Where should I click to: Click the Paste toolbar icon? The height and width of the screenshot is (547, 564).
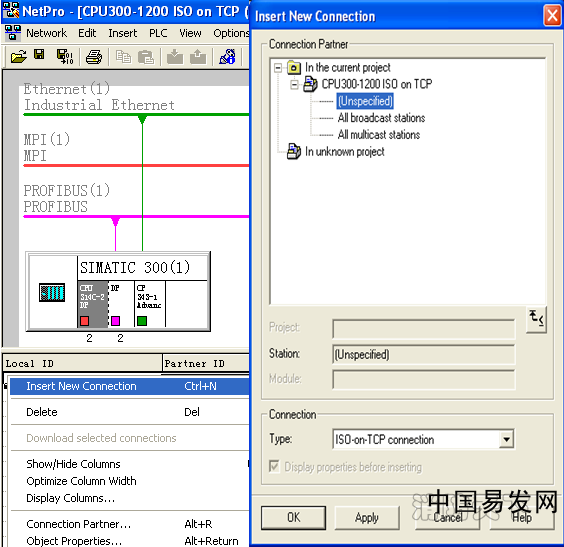(x=146, y=57)
